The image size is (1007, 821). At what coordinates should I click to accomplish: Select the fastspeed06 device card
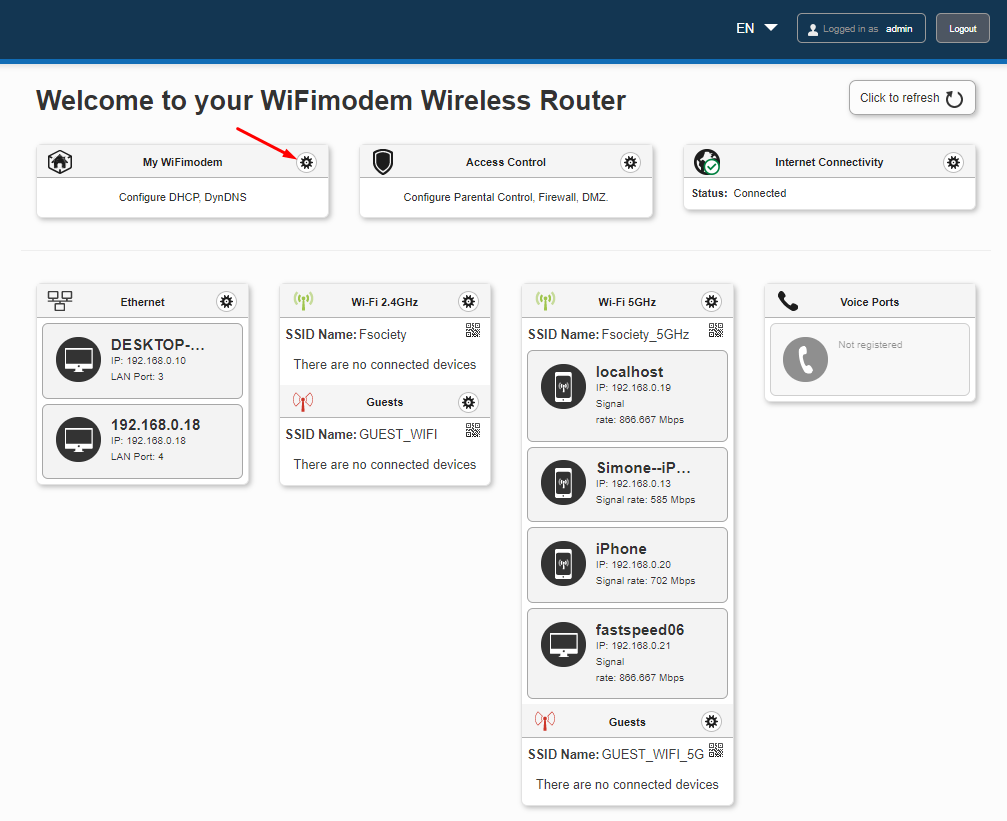[627, 653]
